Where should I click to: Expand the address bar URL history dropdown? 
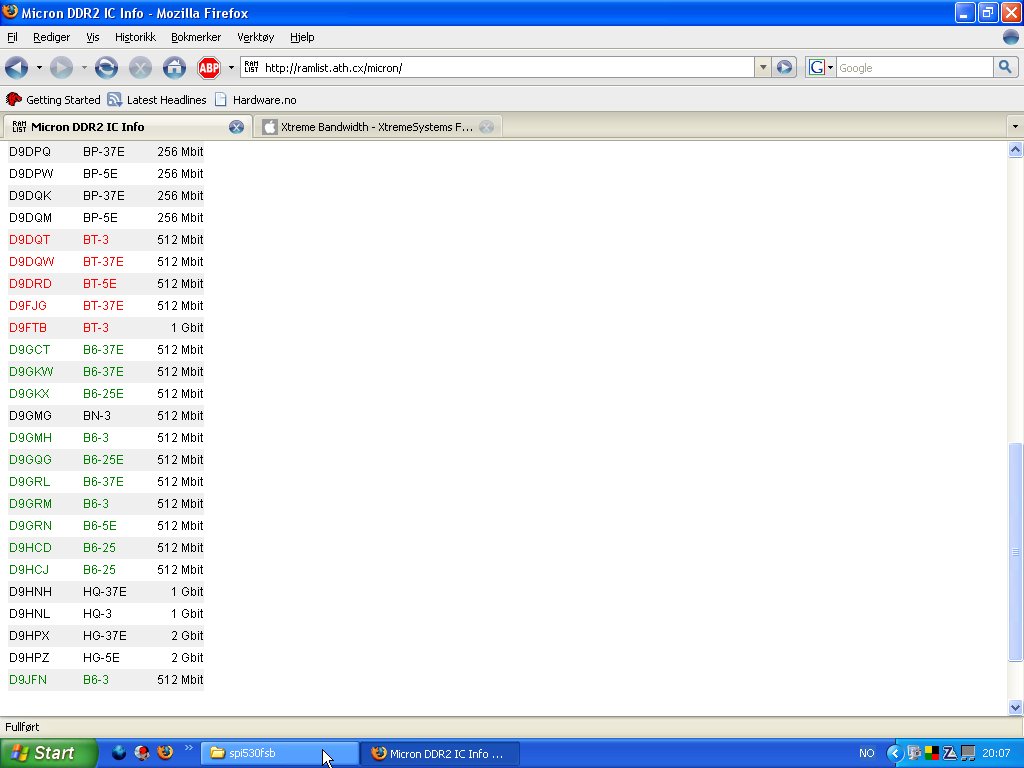(762, 67)
